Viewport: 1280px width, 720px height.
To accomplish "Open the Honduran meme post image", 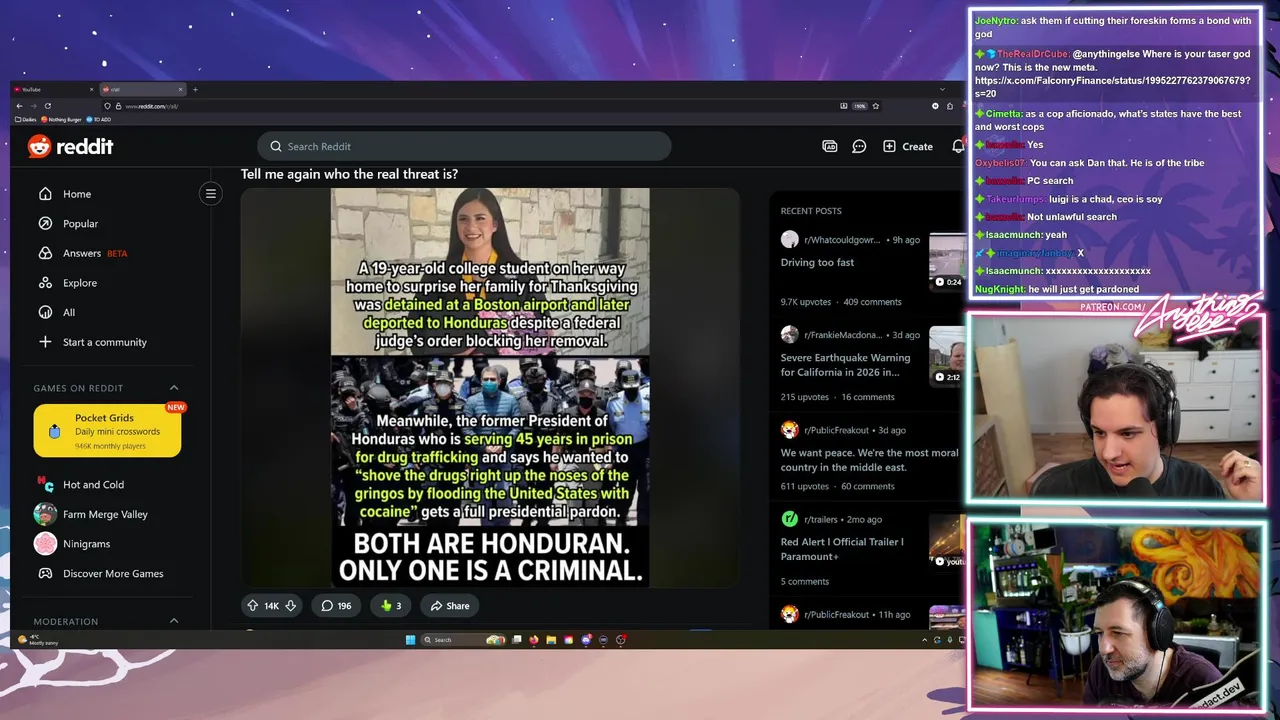I will point(490,387).
